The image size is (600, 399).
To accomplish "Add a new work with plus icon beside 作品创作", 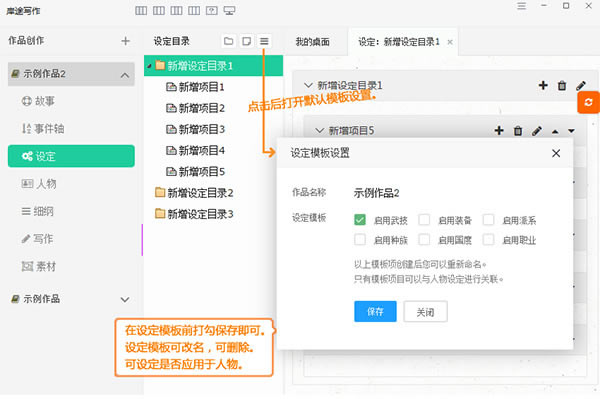I will 126,41.
